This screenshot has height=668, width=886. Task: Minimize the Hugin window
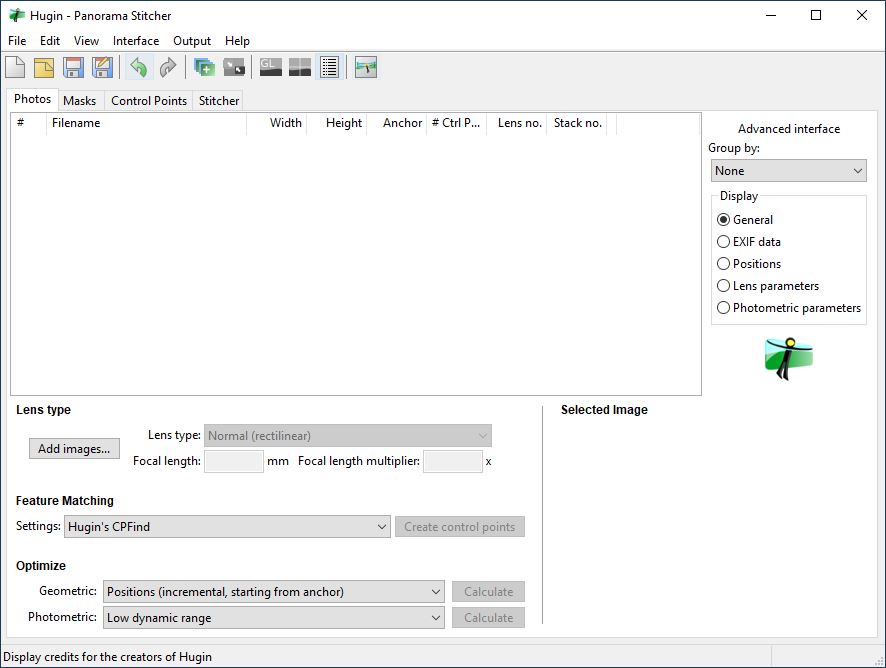click(771, 15)
